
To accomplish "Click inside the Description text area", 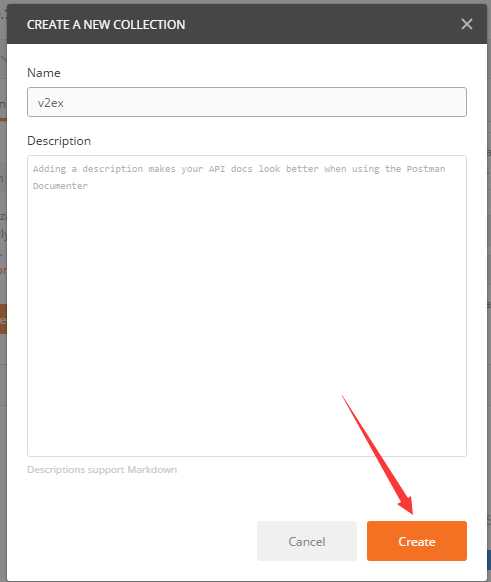I will (247, 306).
